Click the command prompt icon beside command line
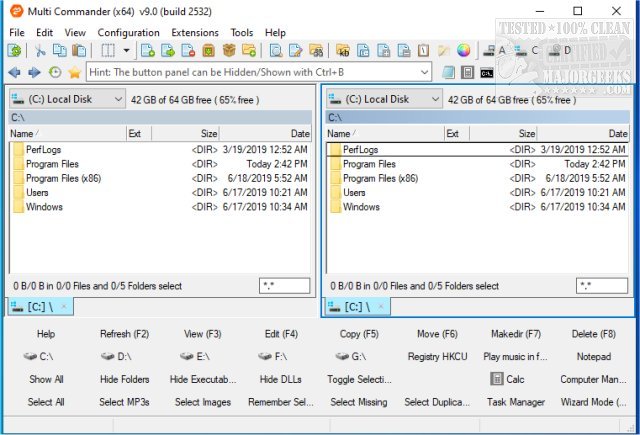 (487, 73)
